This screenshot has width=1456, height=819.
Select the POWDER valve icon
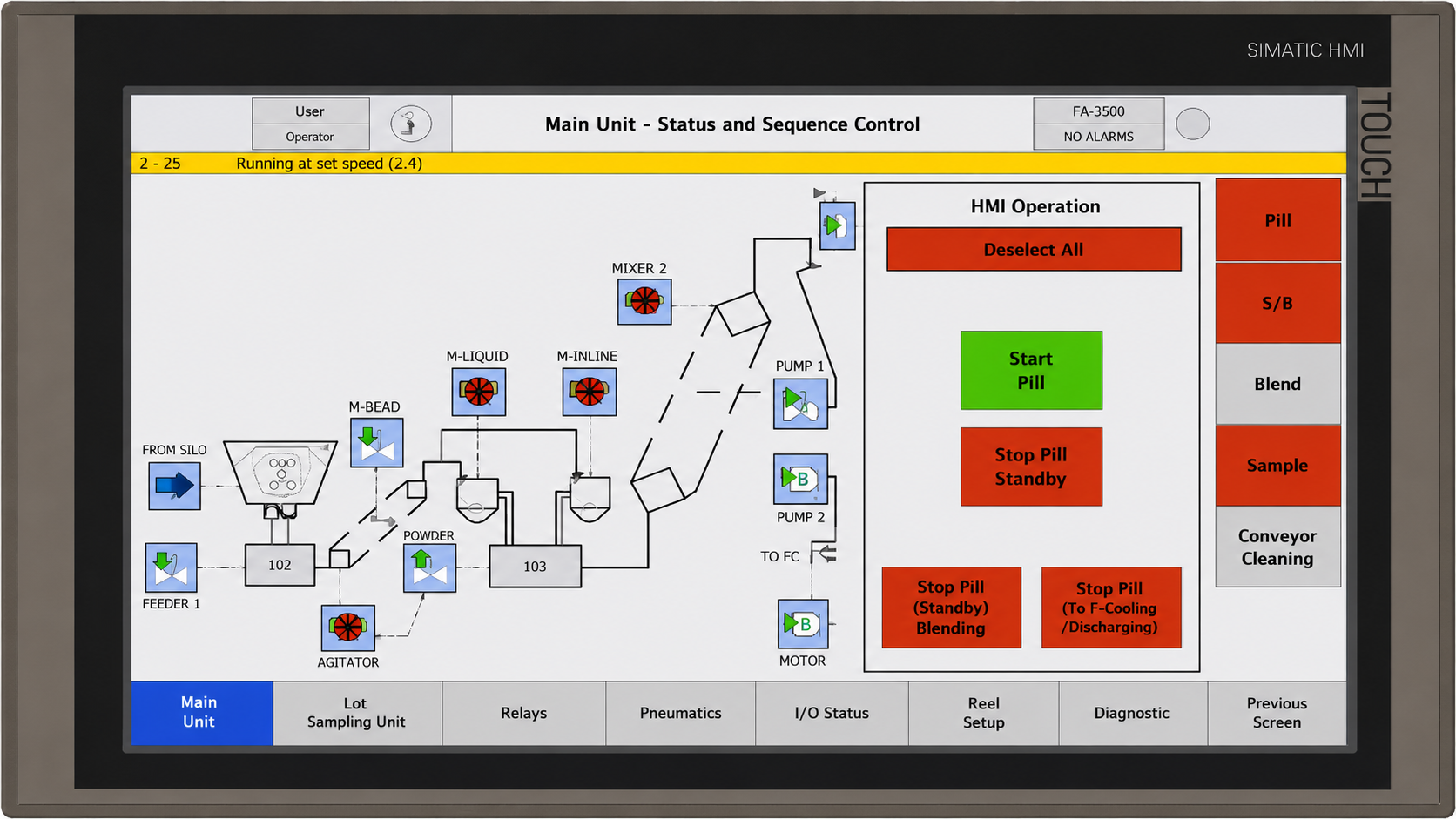click(x=429, y=568)
